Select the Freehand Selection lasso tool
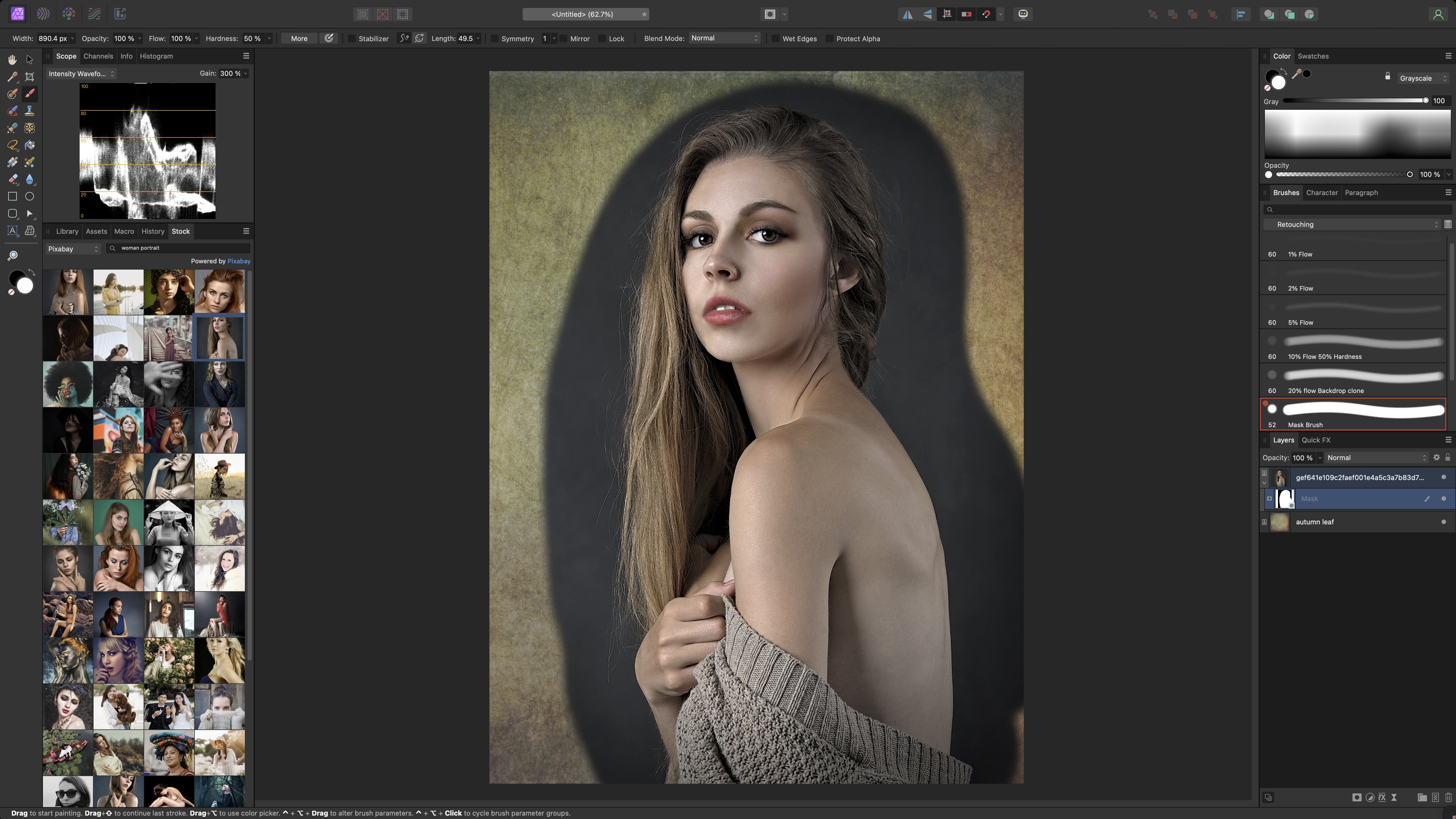1456x819 pixels. click(x=12, y=145)
